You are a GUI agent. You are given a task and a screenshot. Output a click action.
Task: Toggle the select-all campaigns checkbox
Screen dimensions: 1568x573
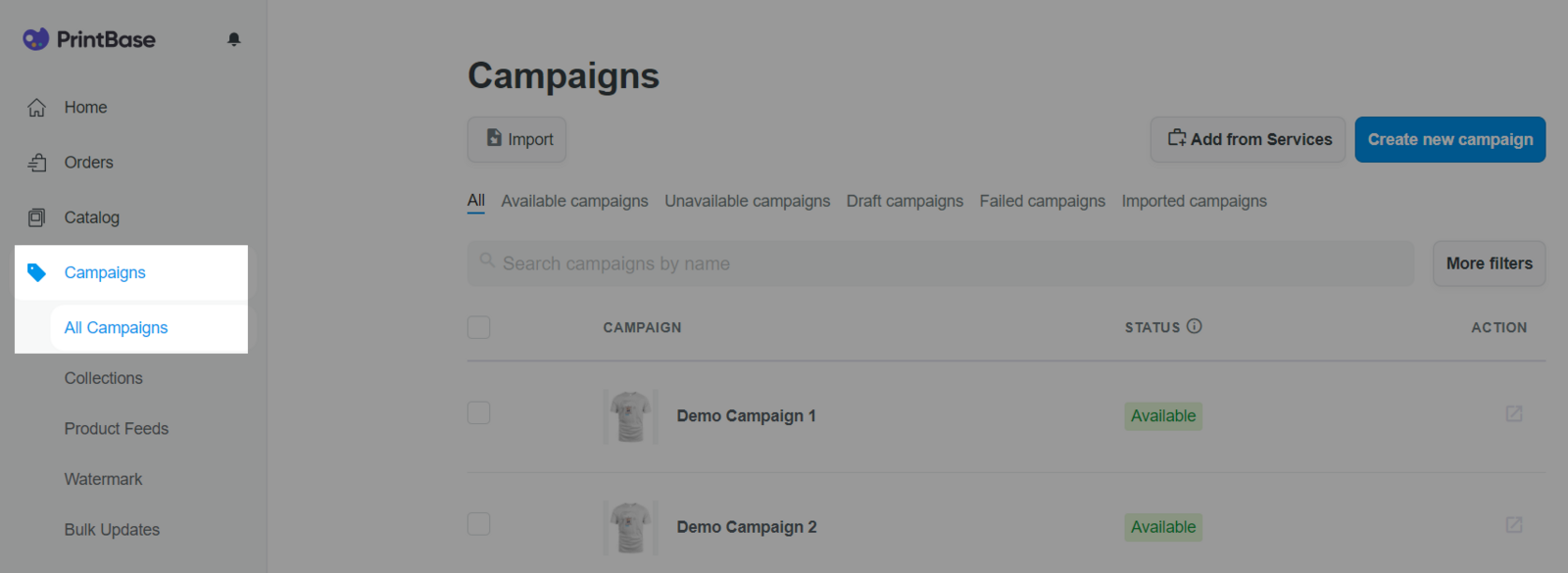[x=478, y=327]
